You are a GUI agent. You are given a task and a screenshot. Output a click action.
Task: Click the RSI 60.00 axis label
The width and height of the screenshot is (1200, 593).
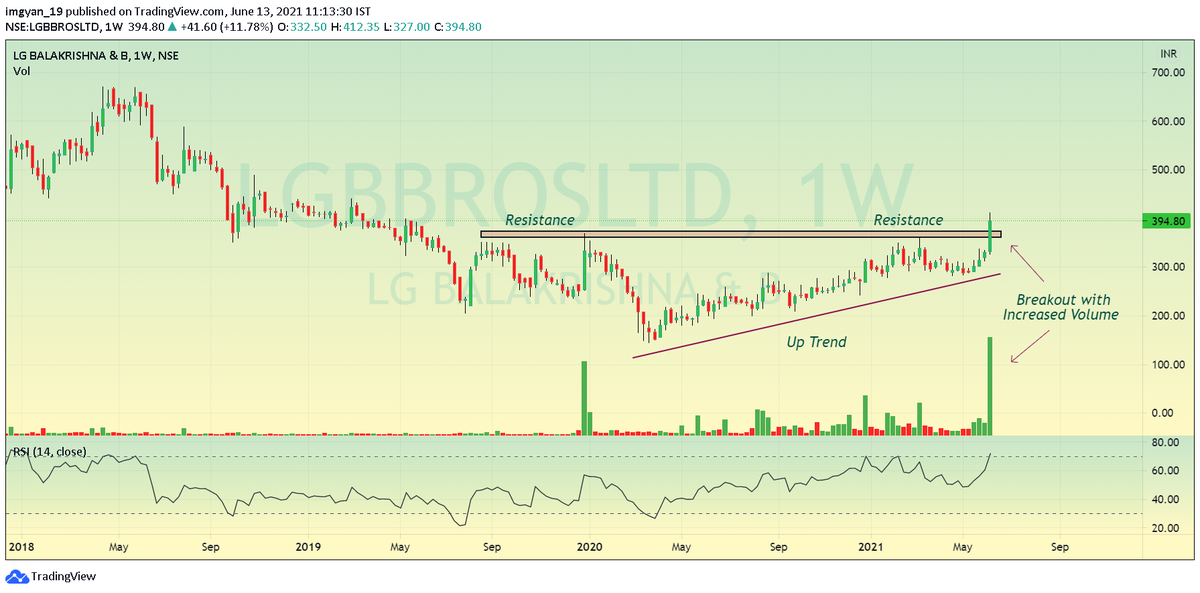pos(1167,471)
